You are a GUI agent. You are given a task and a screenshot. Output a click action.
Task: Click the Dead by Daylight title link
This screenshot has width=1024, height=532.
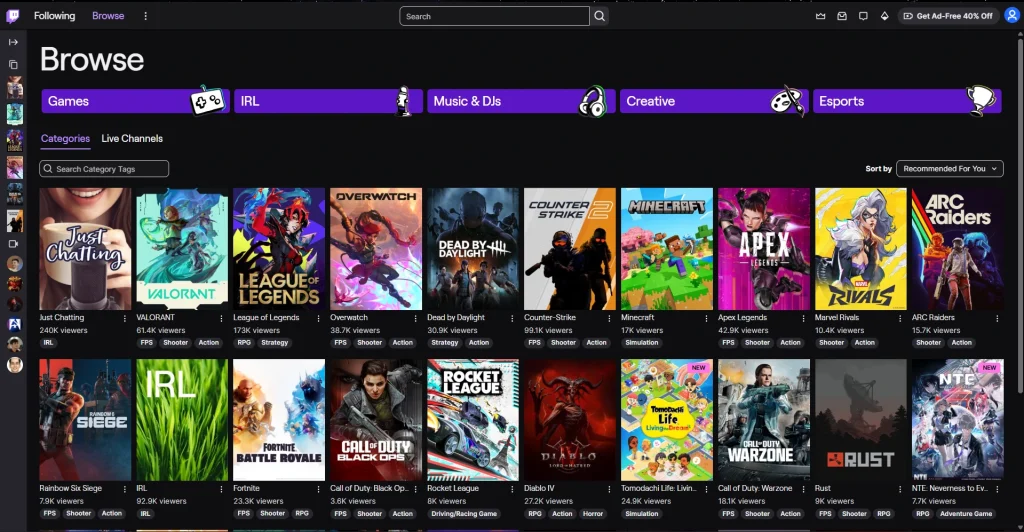456,318
